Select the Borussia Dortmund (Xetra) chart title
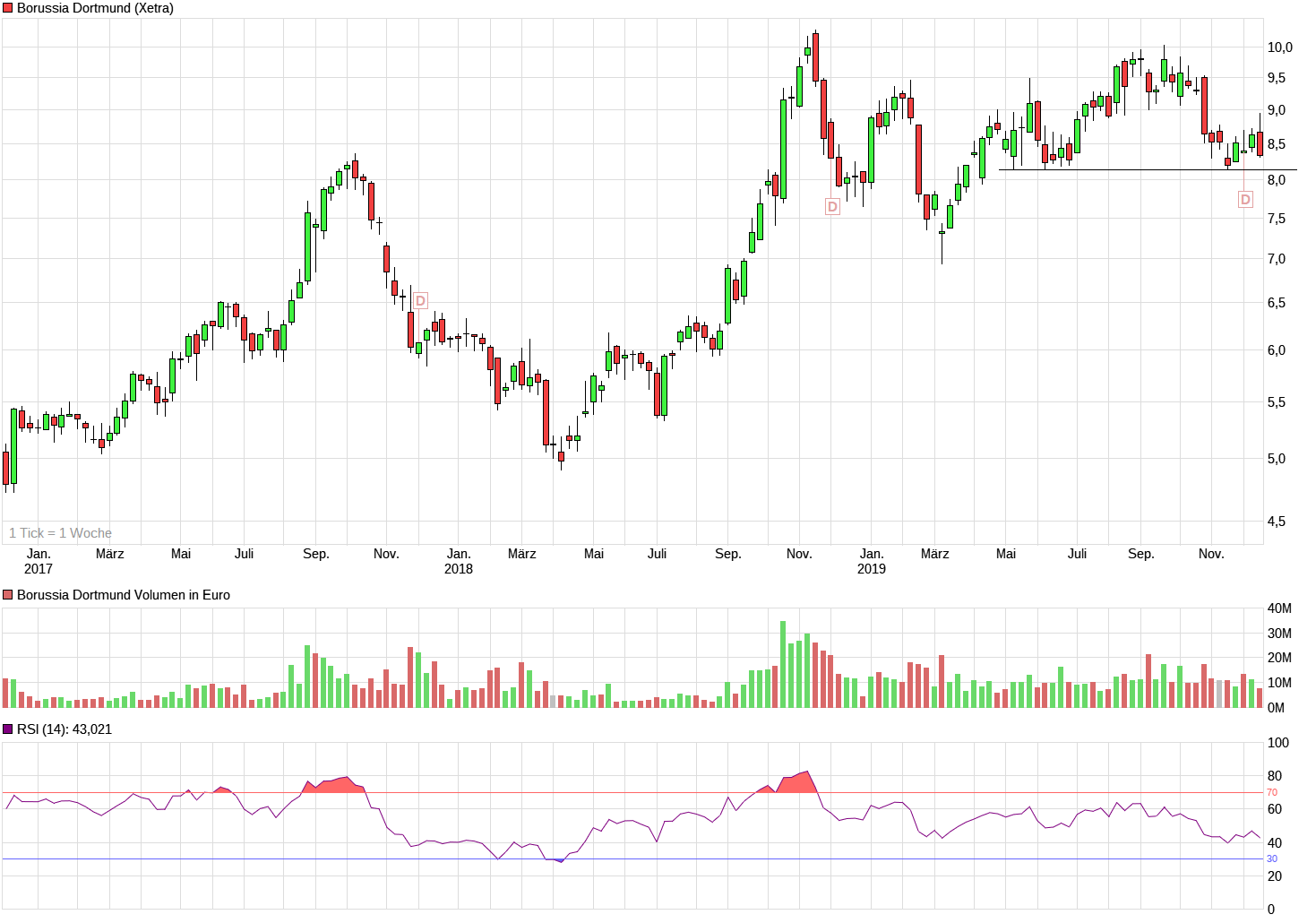 pyautogui.click(x=95, y=8)
